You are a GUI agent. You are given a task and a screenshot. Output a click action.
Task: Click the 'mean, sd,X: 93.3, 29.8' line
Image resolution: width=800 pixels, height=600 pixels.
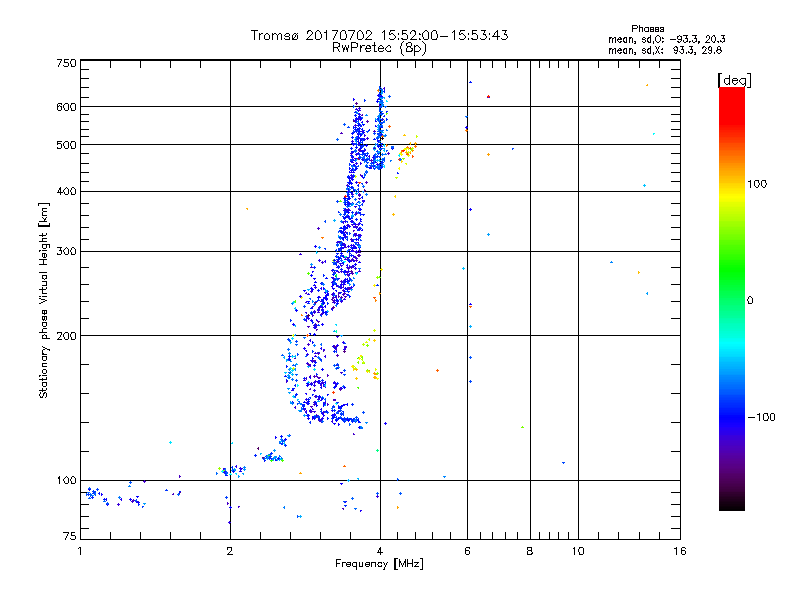tap(665, 50)
